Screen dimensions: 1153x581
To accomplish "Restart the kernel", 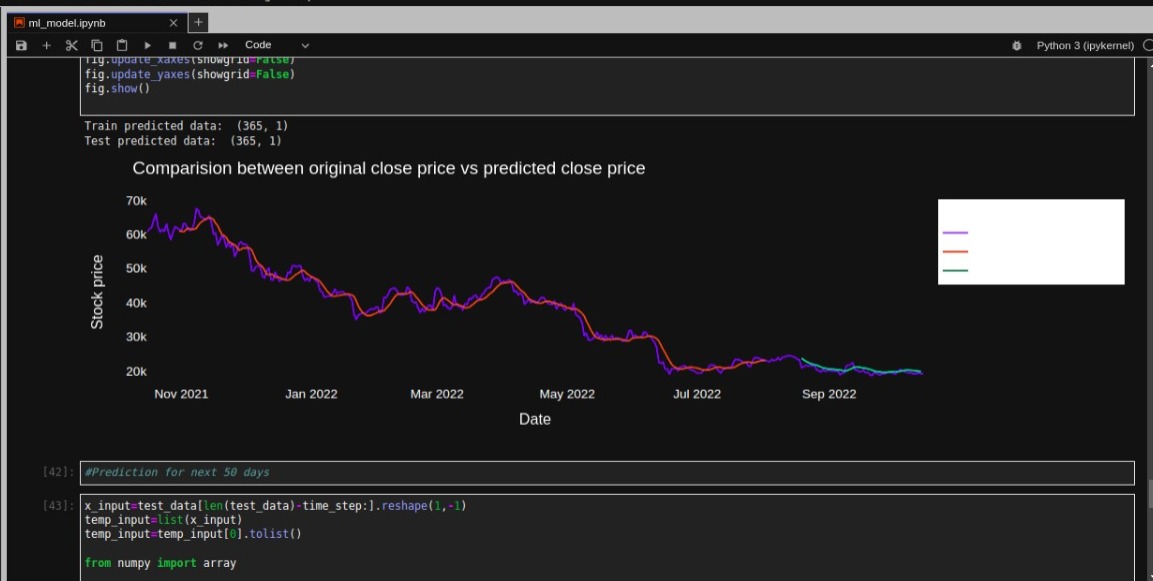I will pyautogui.click(x=198, y=46).
